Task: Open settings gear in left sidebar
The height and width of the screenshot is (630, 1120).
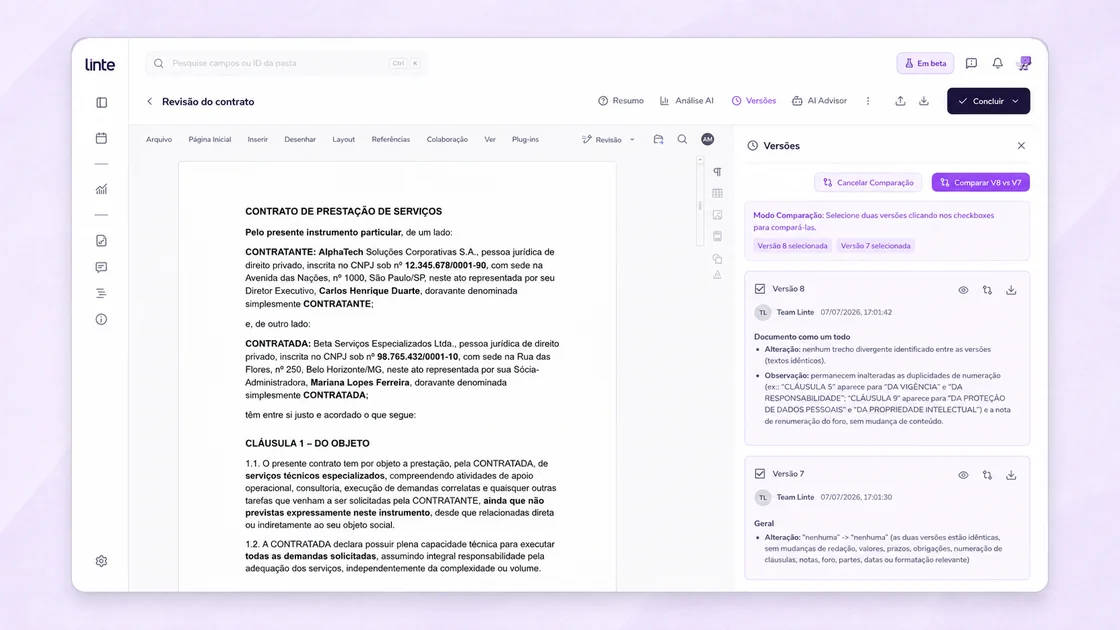Action: (x=101, y=561)
